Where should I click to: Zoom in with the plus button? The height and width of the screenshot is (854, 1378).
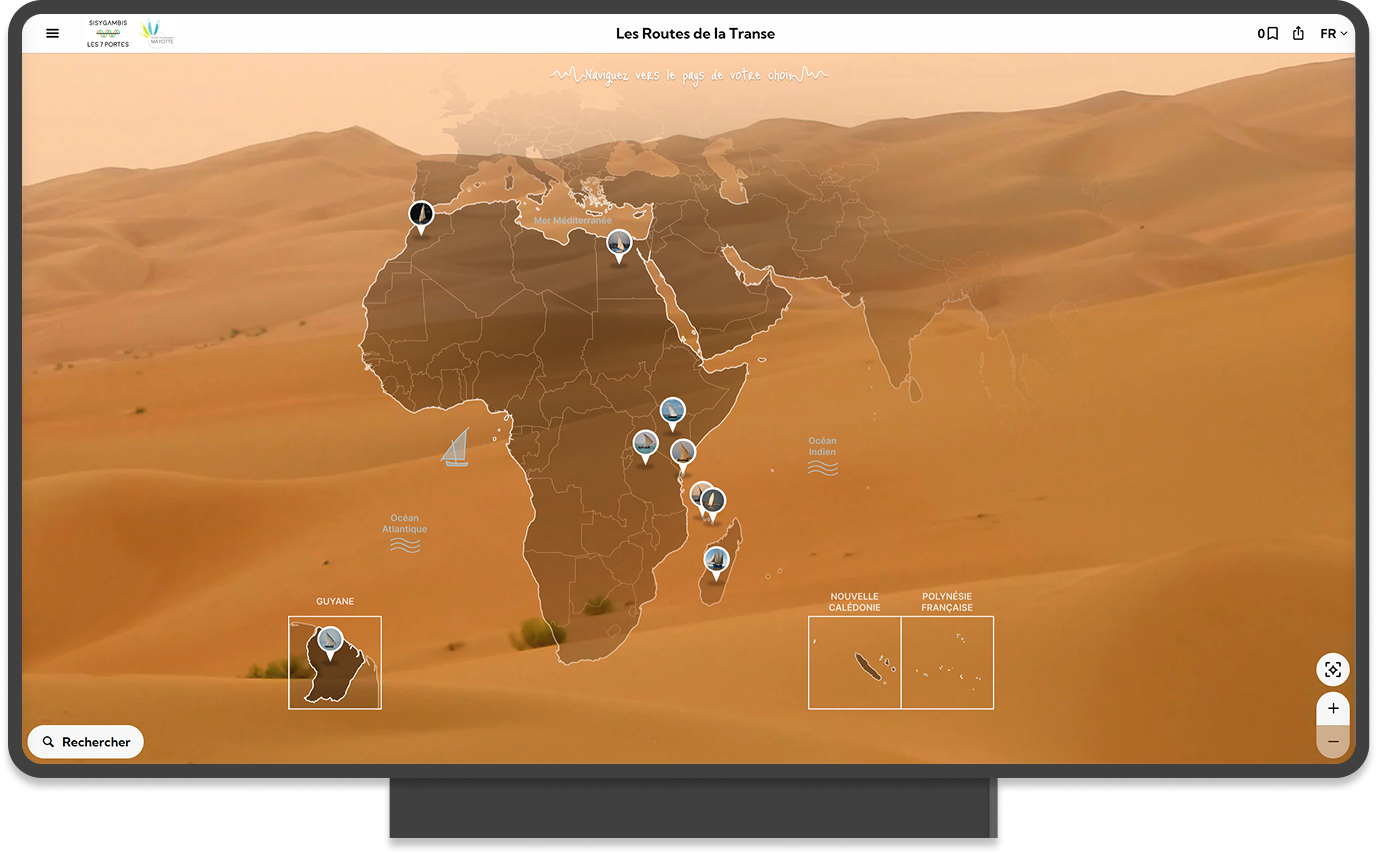click(x=1333, y=708)
